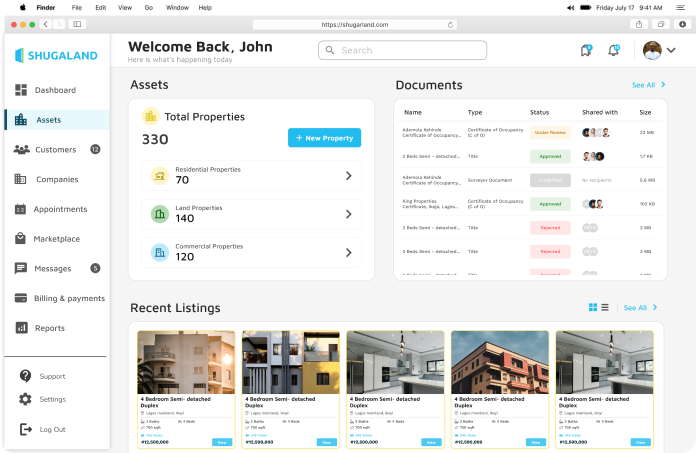The image size is (696, 453).
Task: Click the Billing & payments card icon
Action: [20, 298]
